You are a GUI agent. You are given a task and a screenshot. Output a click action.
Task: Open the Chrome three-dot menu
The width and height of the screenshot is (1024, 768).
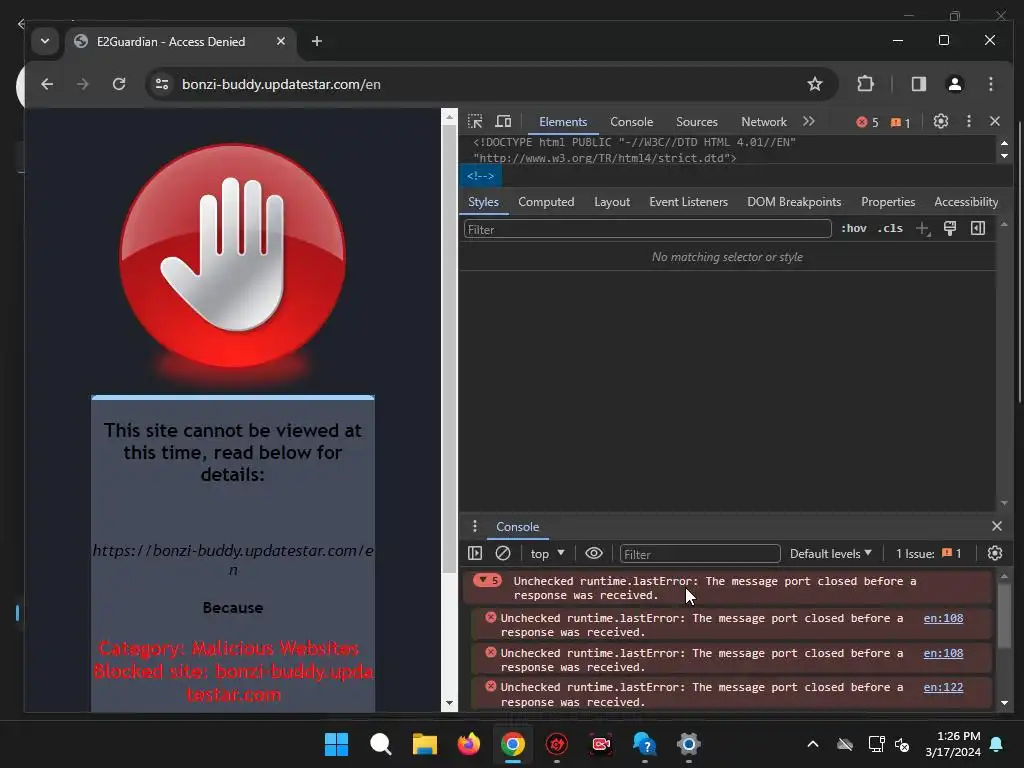(991, 84)
